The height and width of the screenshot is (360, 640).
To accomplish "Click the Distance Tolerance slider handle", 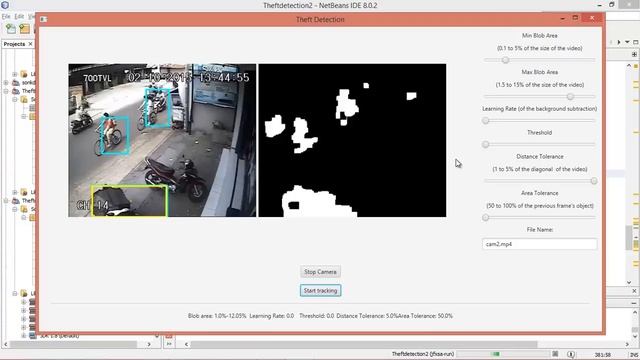I will (x=594, y=181).
